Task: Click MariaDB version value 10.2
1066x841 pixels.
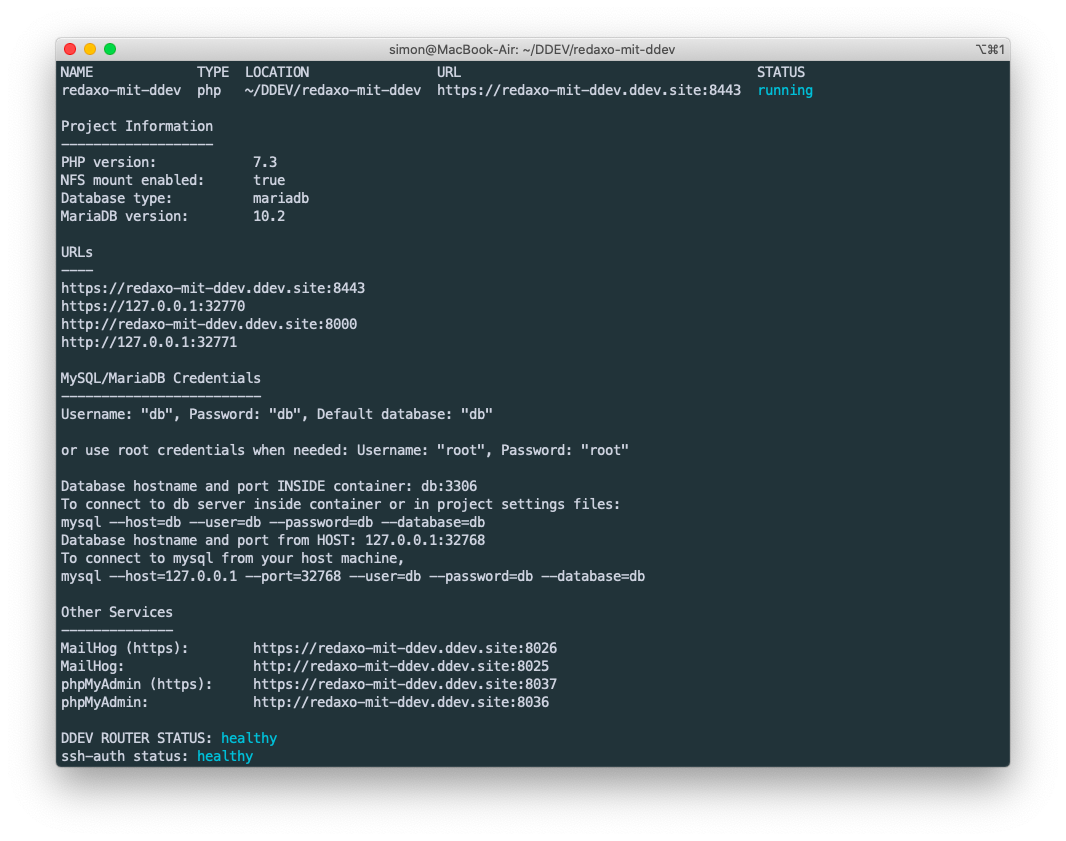Action: pos(269,216)
